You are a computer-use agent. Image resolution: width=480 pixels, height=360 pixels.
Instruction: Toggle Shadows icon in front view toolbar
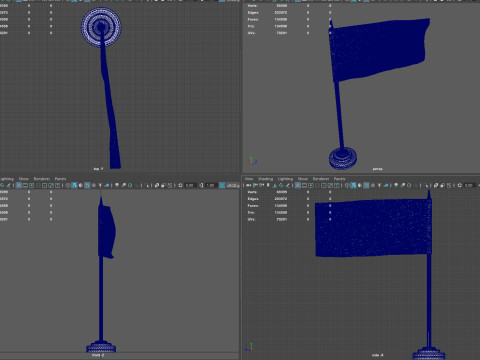107,185
